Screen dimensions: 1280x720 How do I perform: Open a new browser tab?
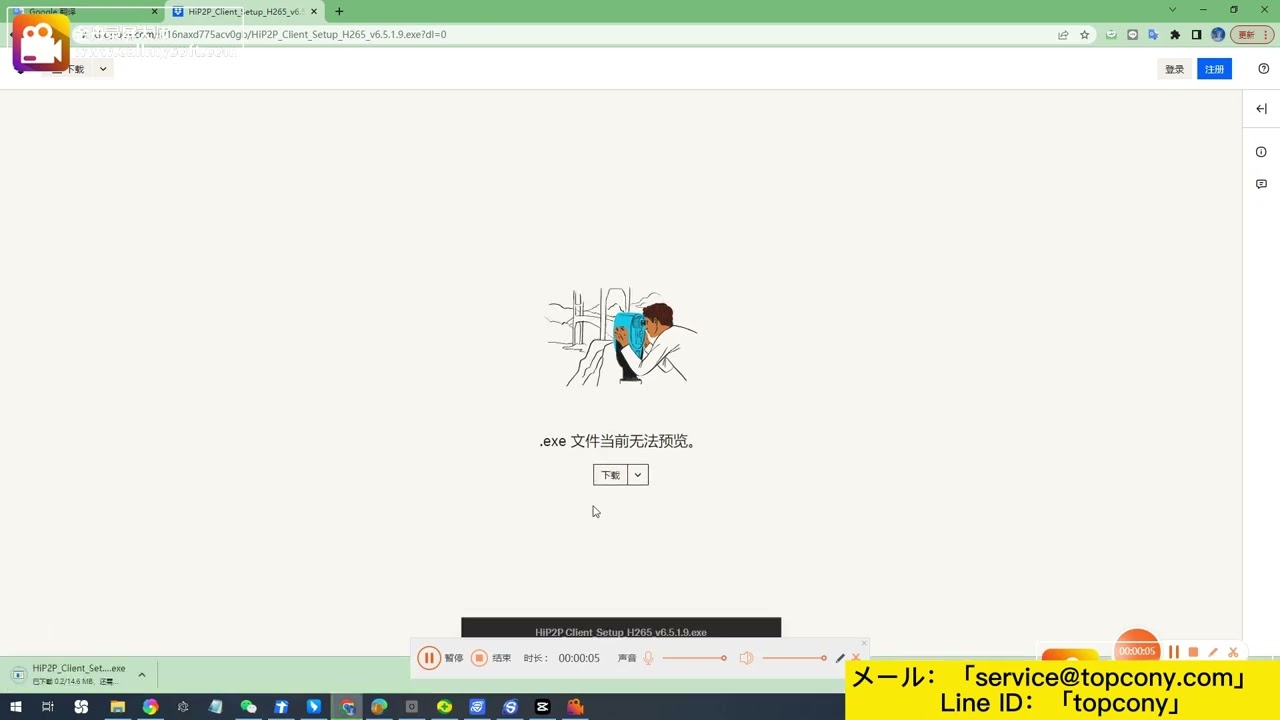pos(339,11)
